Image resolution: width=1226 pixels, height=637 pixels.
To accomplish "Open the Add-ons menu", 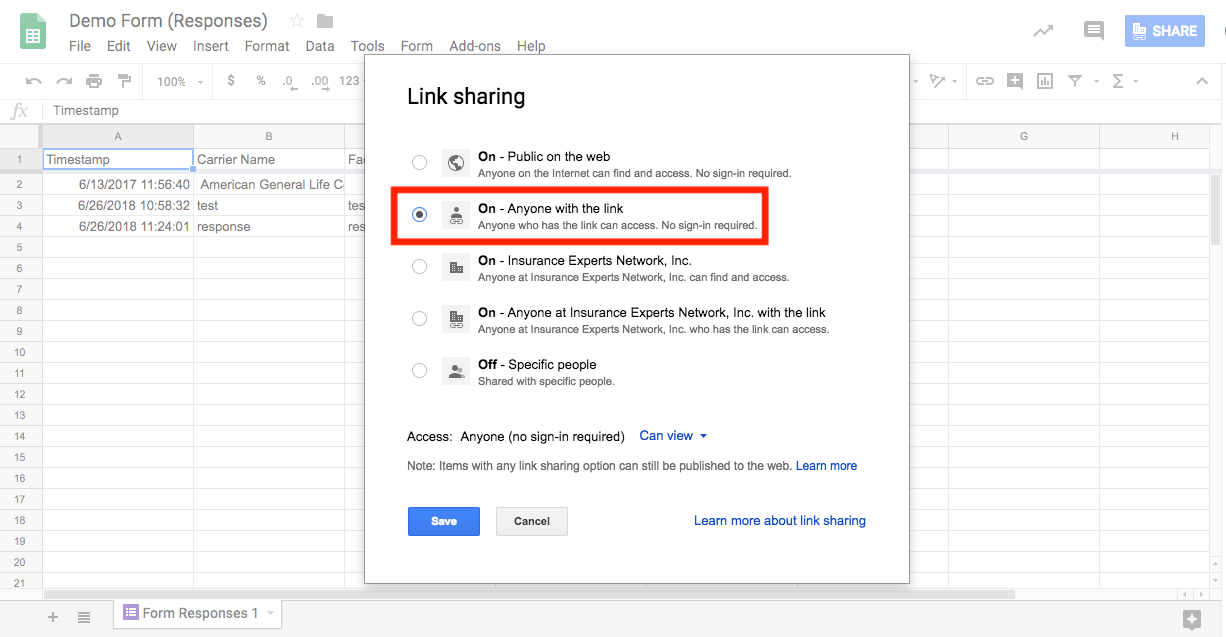I will tap(475, 46).
